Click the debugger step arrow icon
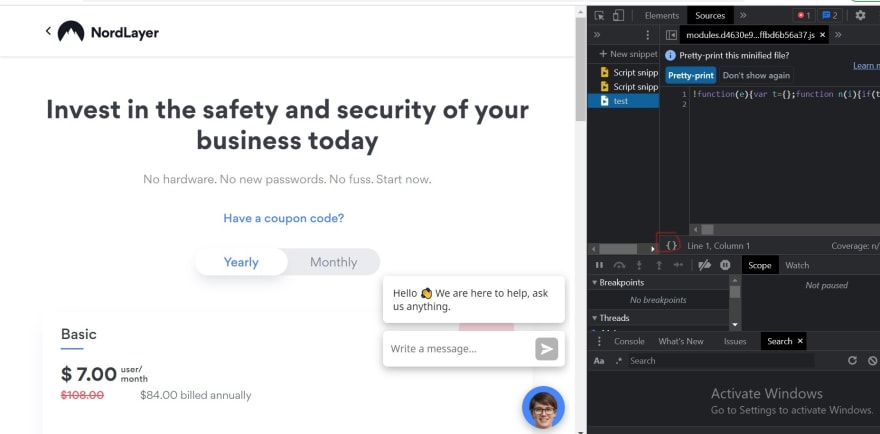Image resolution: width=880 pixels, height=434 pixels. [x=679, y=265]
